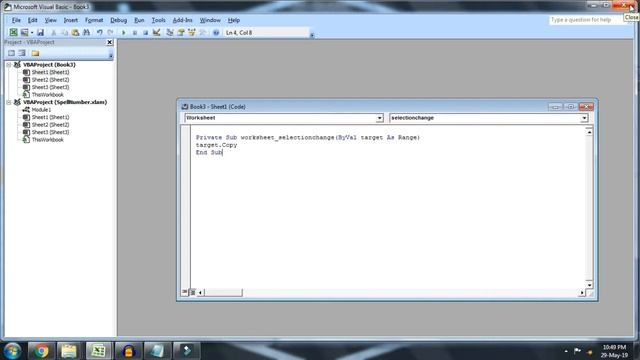
Task: Open the View menu
Action: (x=51, y=20)
